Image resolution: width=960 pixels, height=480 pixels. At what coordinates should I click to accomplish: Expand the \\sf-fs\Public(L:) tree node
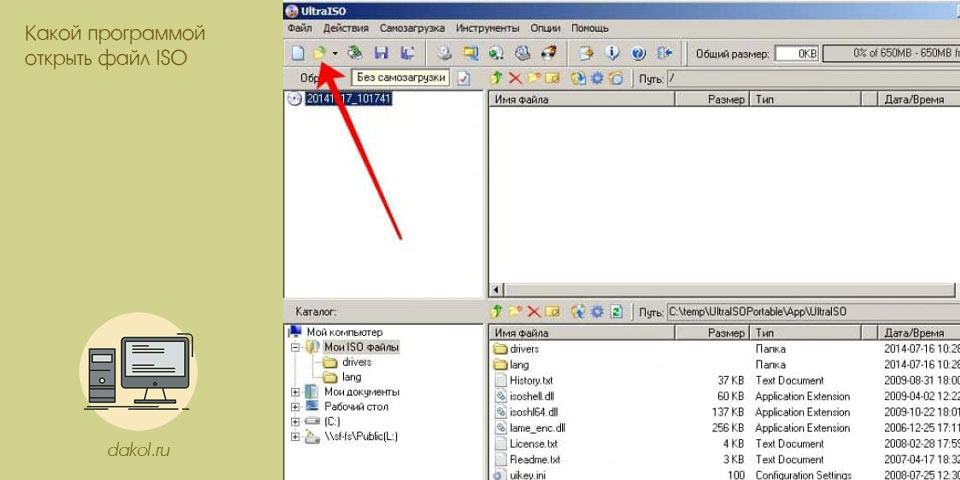296,437
